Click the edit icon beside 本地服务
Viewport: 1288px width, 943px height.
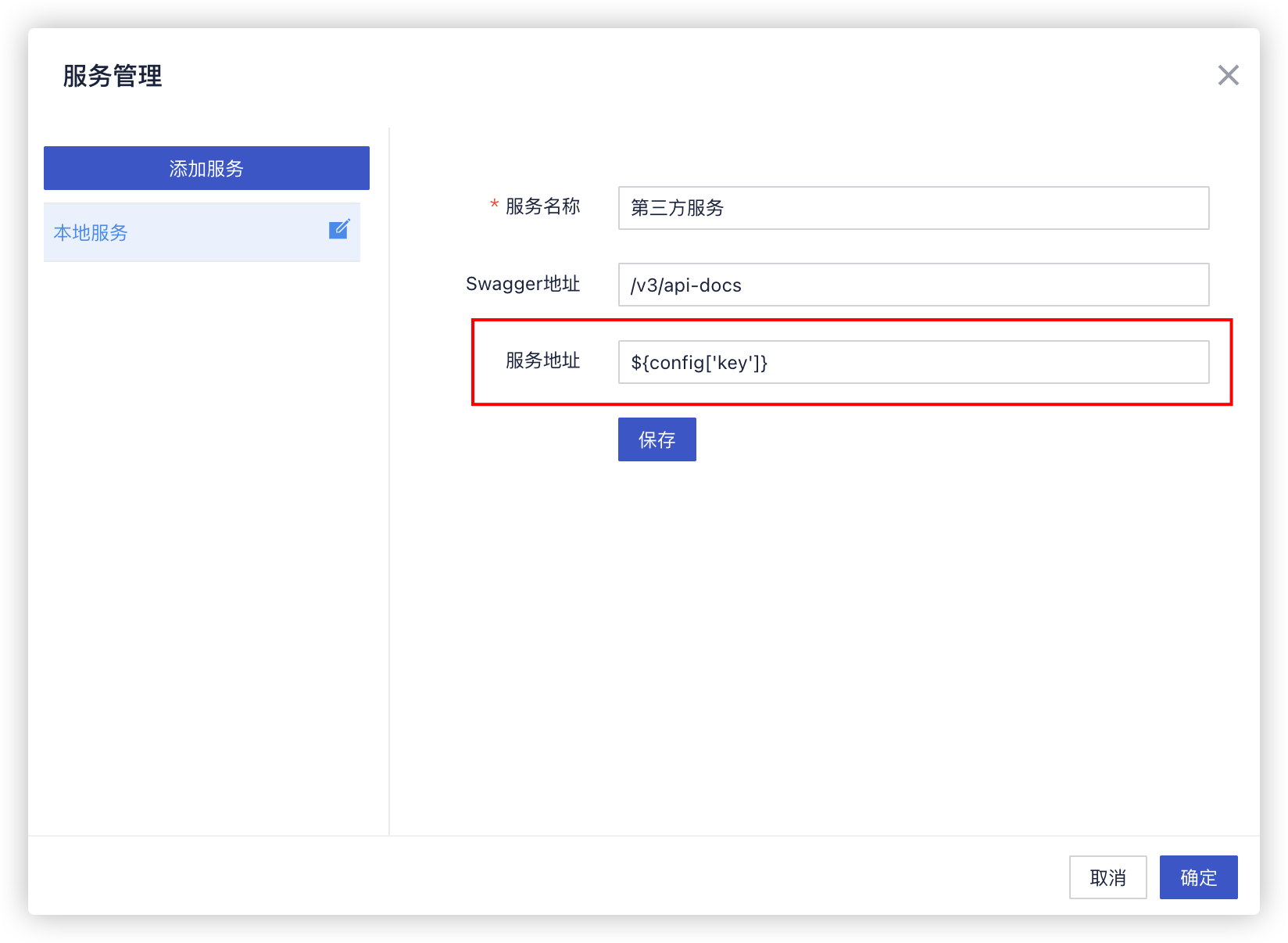pos(339,229)
